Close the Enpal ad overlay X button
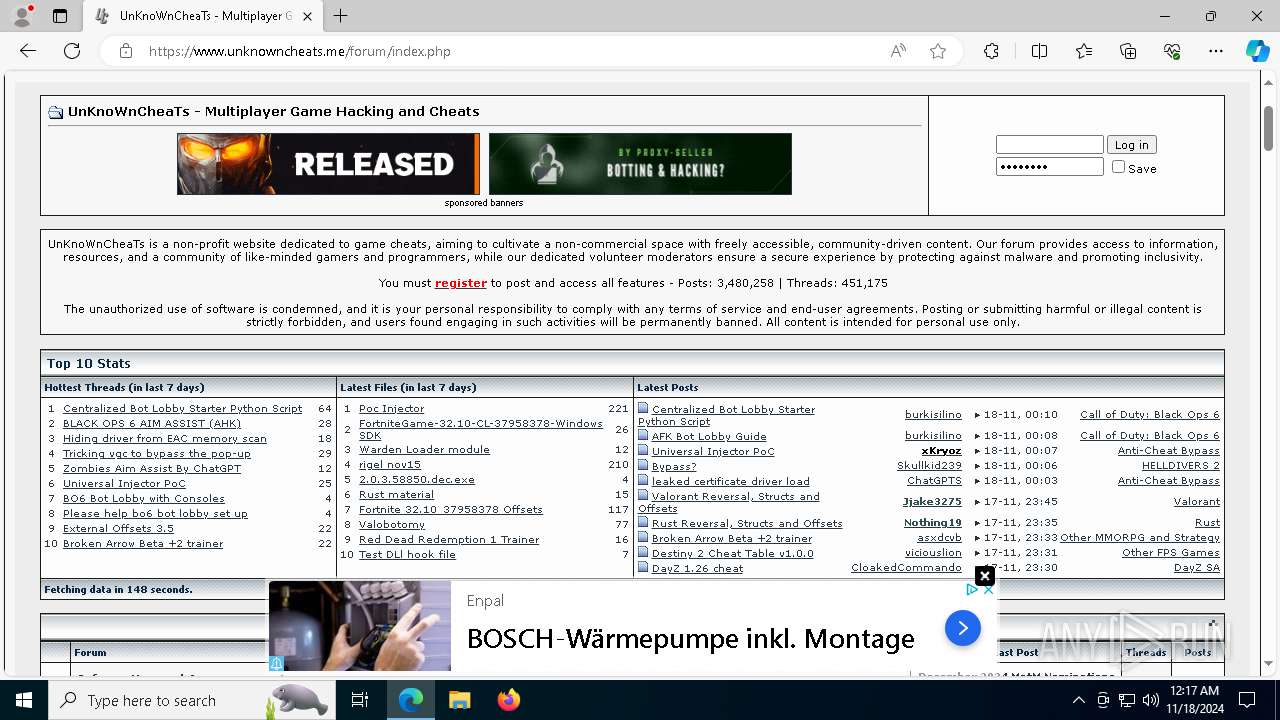 [x=985, y=576]
